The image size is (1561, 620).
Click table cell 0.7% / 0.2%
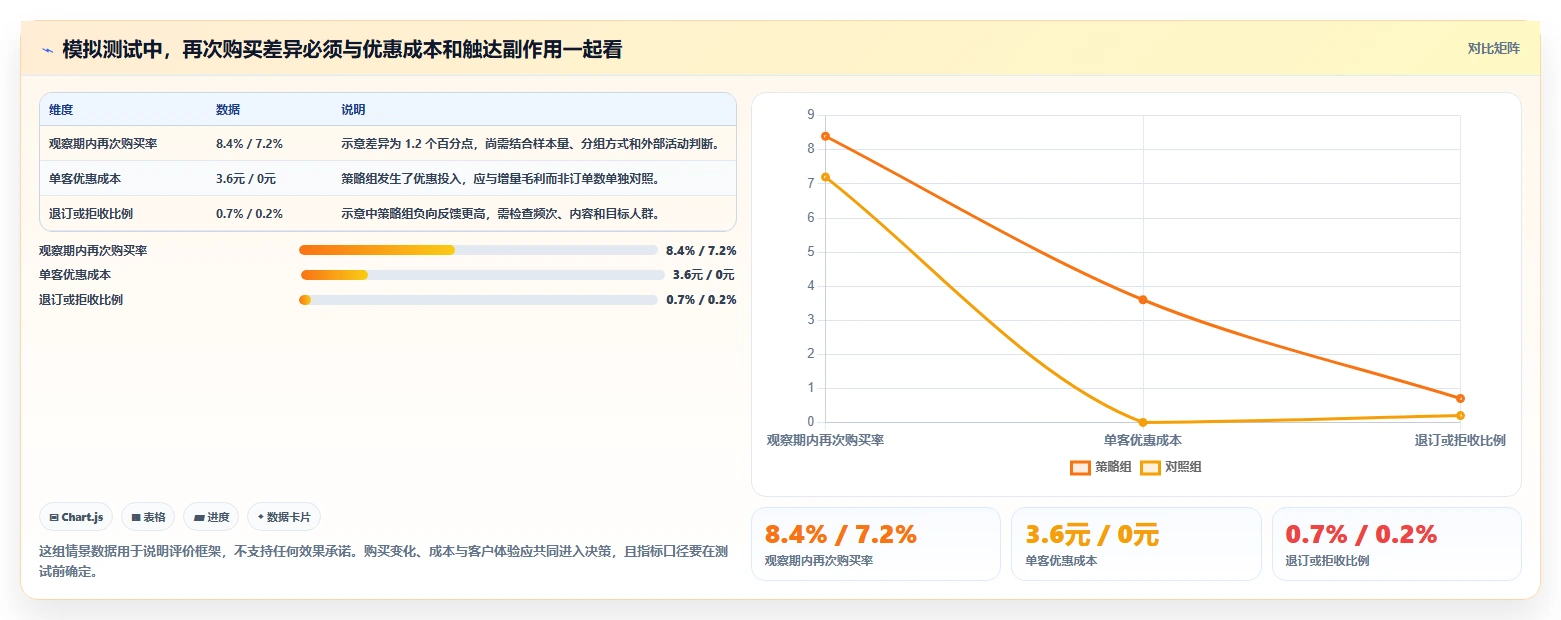pyautogui.click(x=249, y=214)
